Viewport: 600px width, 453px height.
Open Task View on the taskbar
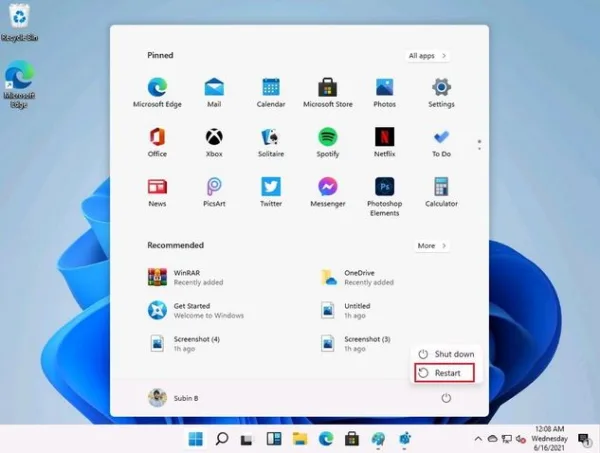(x=247, y=440)
